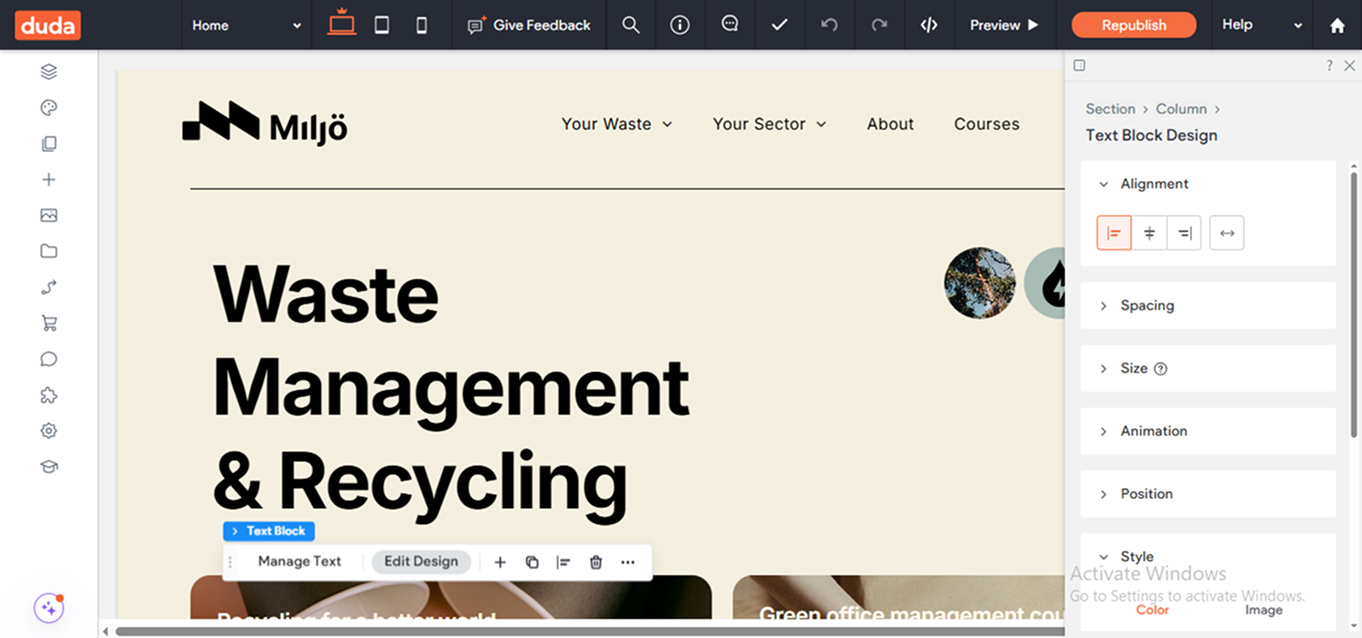
Task: Open more options ellipsis in text block toolbar
Action: click(x=628, y=562)
